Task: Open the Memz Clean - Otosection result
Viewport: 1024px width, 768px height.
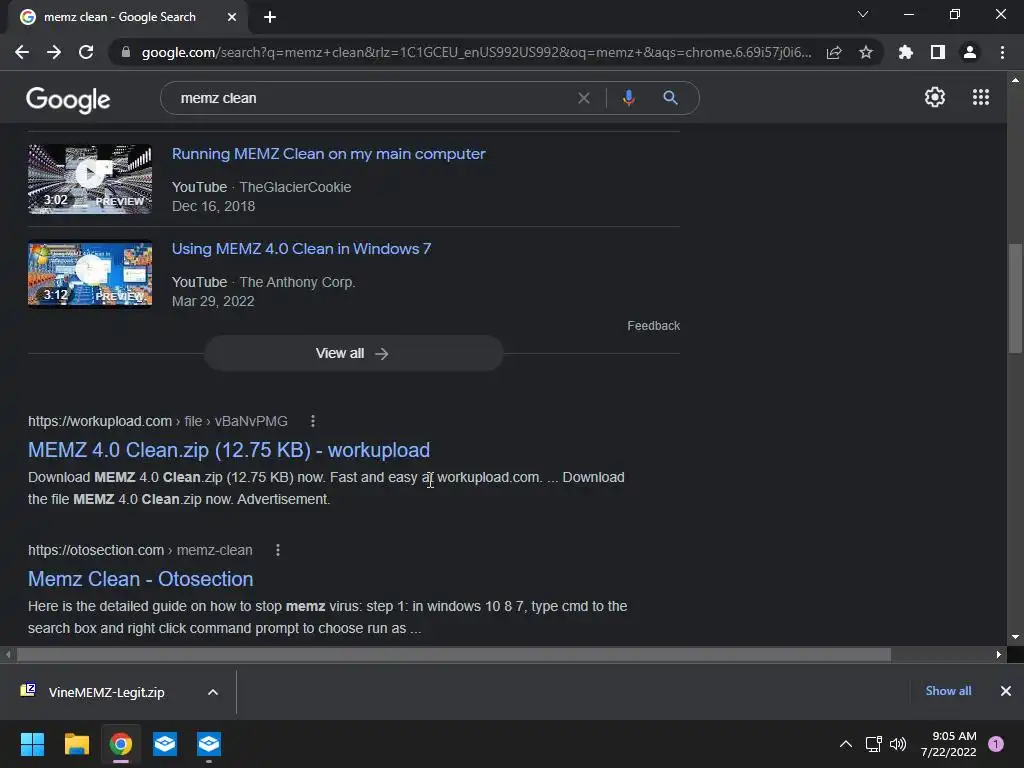Action: 140,579
